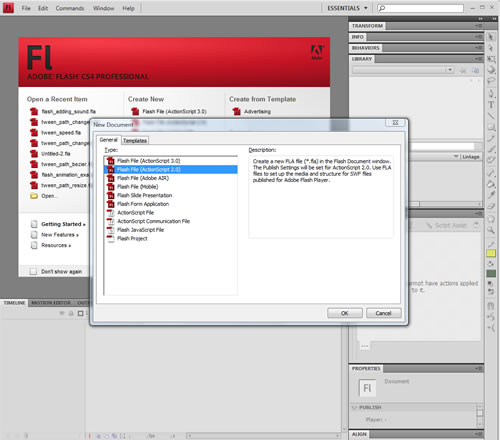Open Transform panel options menu
Viewport: 500px width, 440px height.
pyautogui.click(x=479, y=26)
